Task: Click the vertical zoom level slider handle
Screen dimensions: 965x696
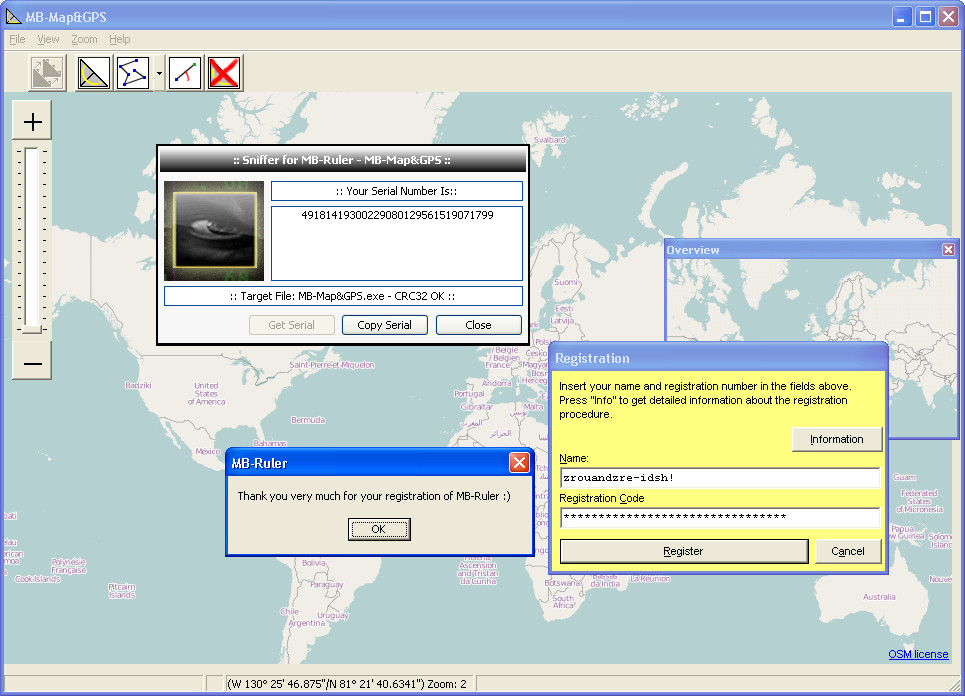Action: pos(31,329)
